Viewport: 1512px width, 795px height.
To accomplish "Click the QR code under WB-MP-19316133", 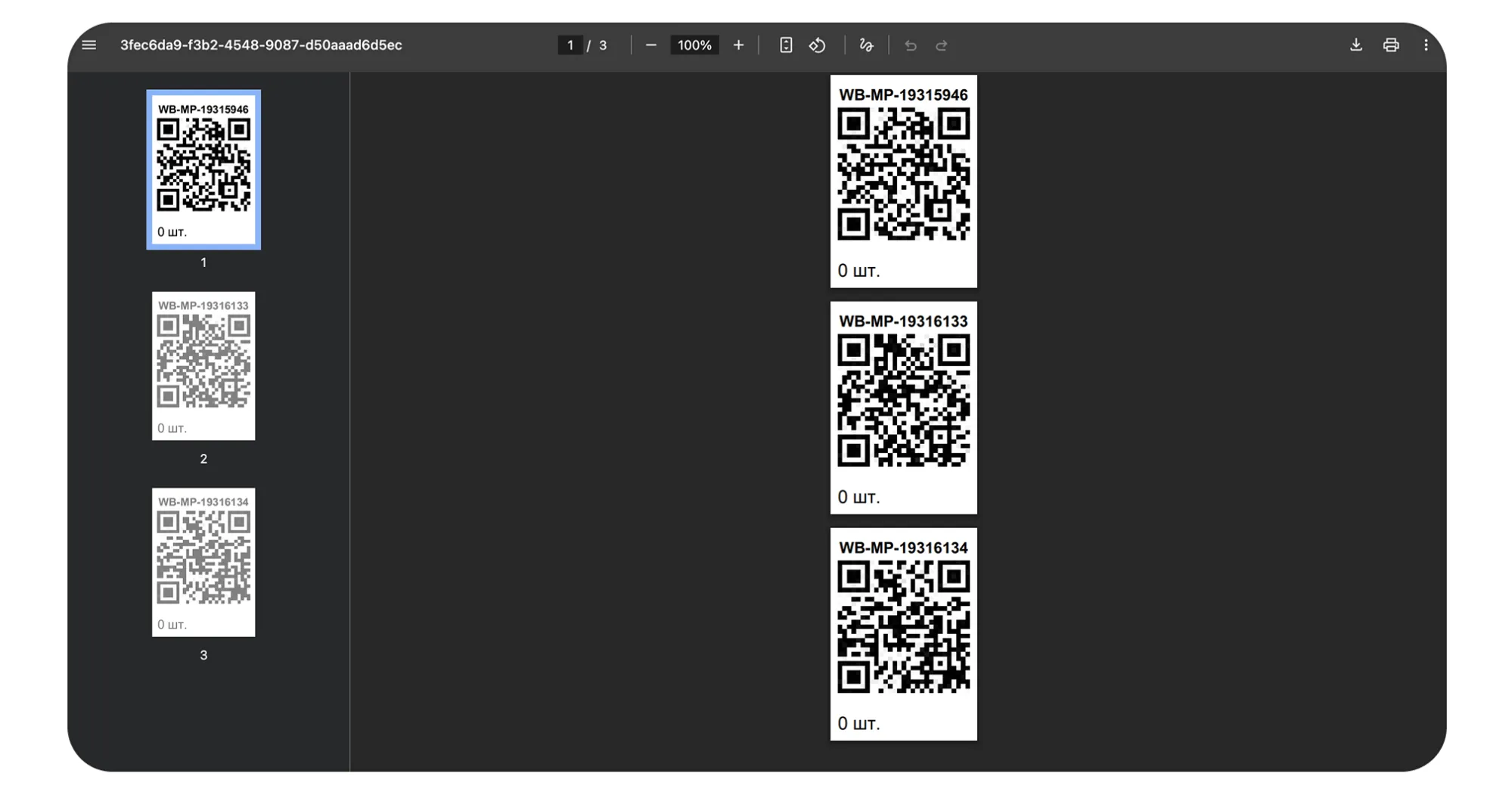I will 903,401.
